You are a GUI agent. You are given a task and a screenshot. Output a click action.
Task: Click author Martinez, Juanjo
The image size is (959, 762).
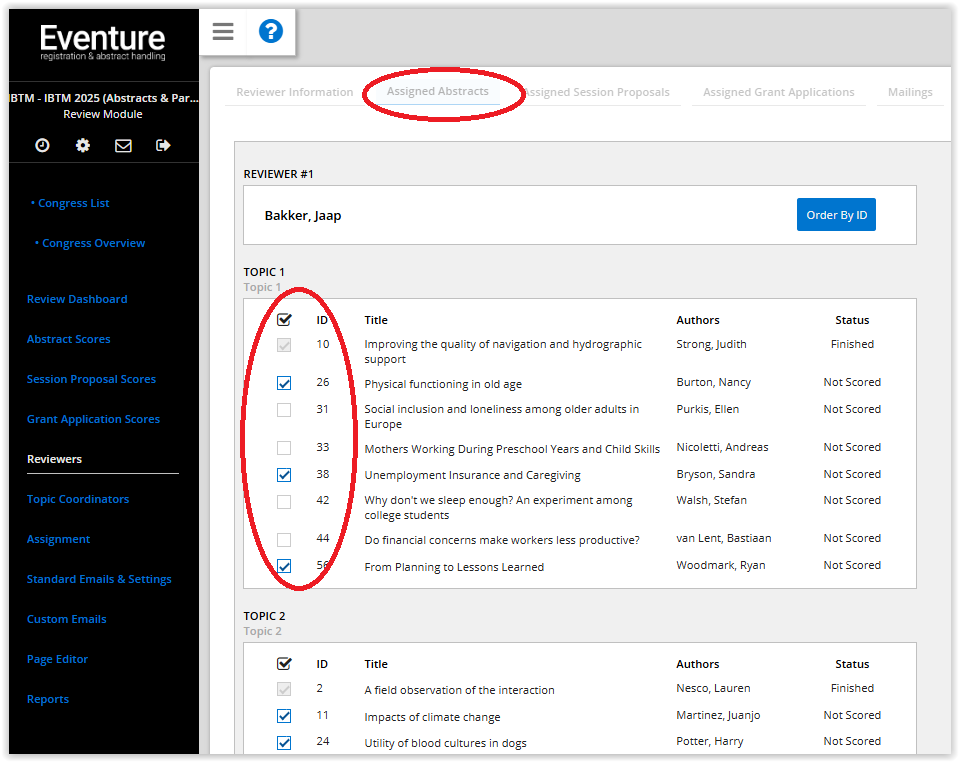tap(718, 715)
